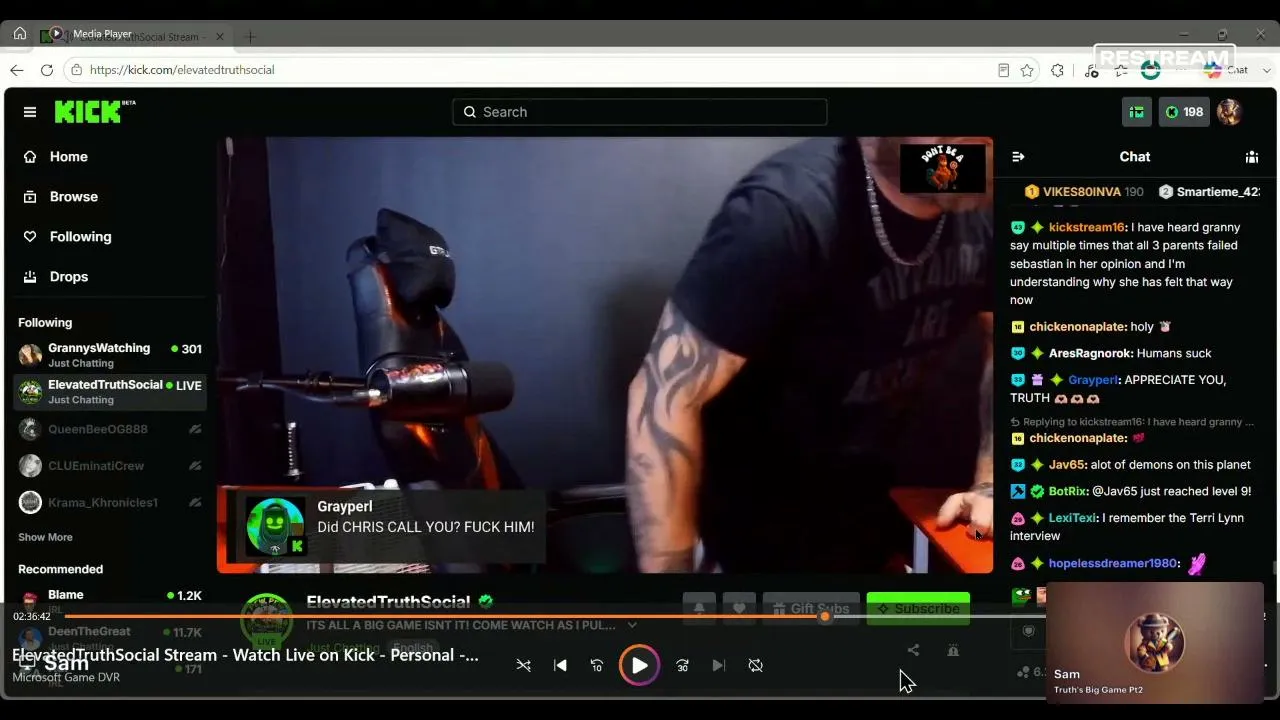The width and height of the screenshot is (1280, 720).
Task: Open the Kick hamburger menu
Action: tap(30, 112)
